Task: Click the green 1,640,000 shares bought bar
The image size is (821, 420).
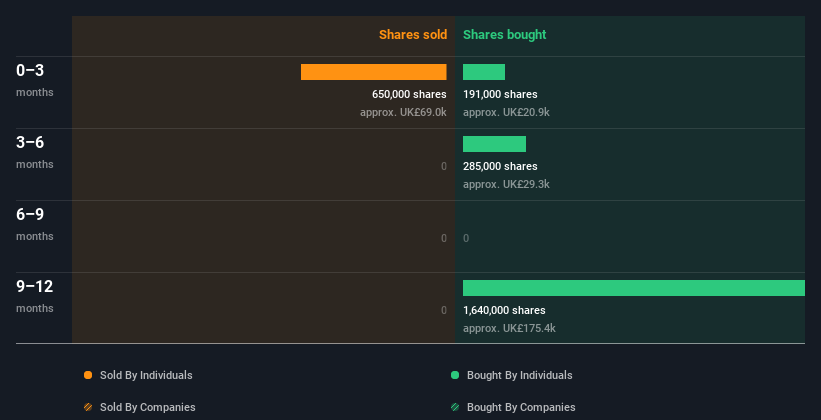Action: pyautogui.click(x=634, y=288)
